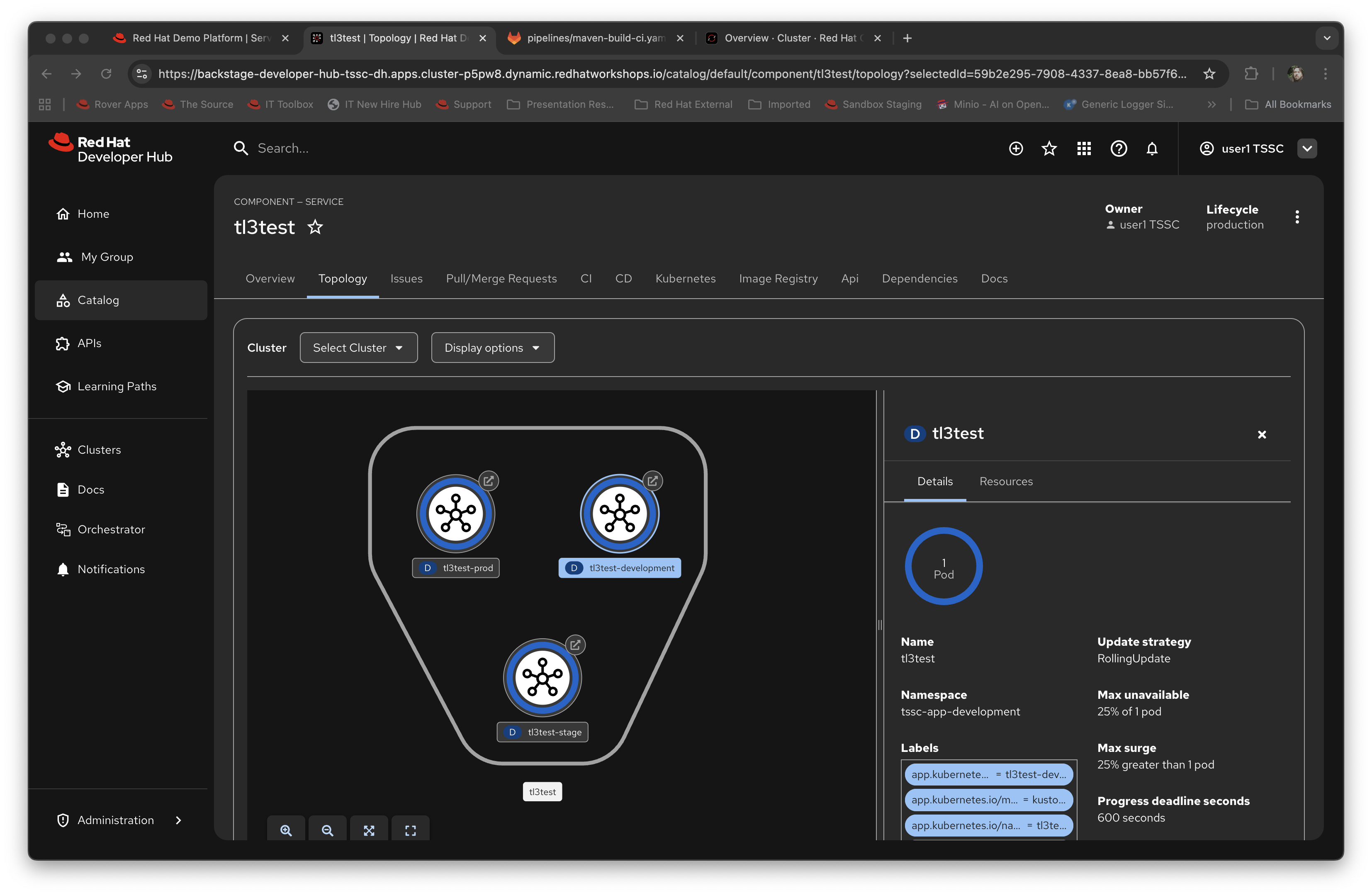
Task: Open the app grid launcher icon
Action: click(x=1084, y=148)
